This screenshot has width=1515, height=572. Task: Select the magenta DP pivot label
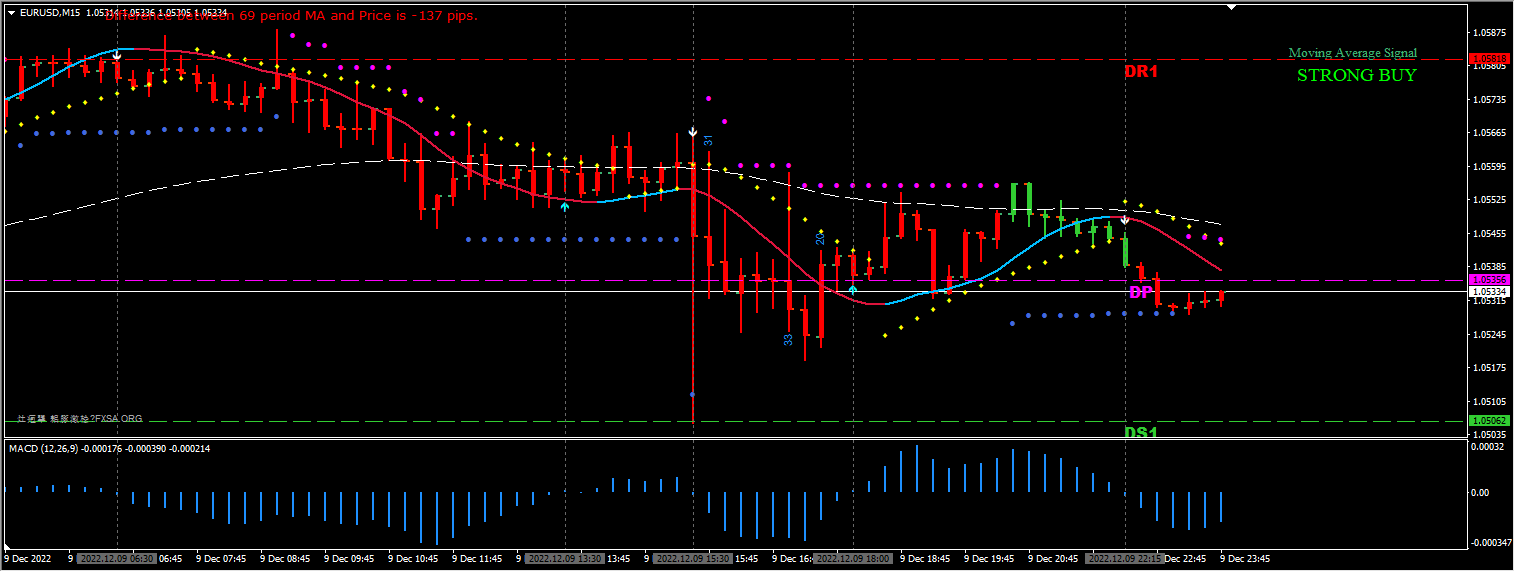coord(1139,292)
